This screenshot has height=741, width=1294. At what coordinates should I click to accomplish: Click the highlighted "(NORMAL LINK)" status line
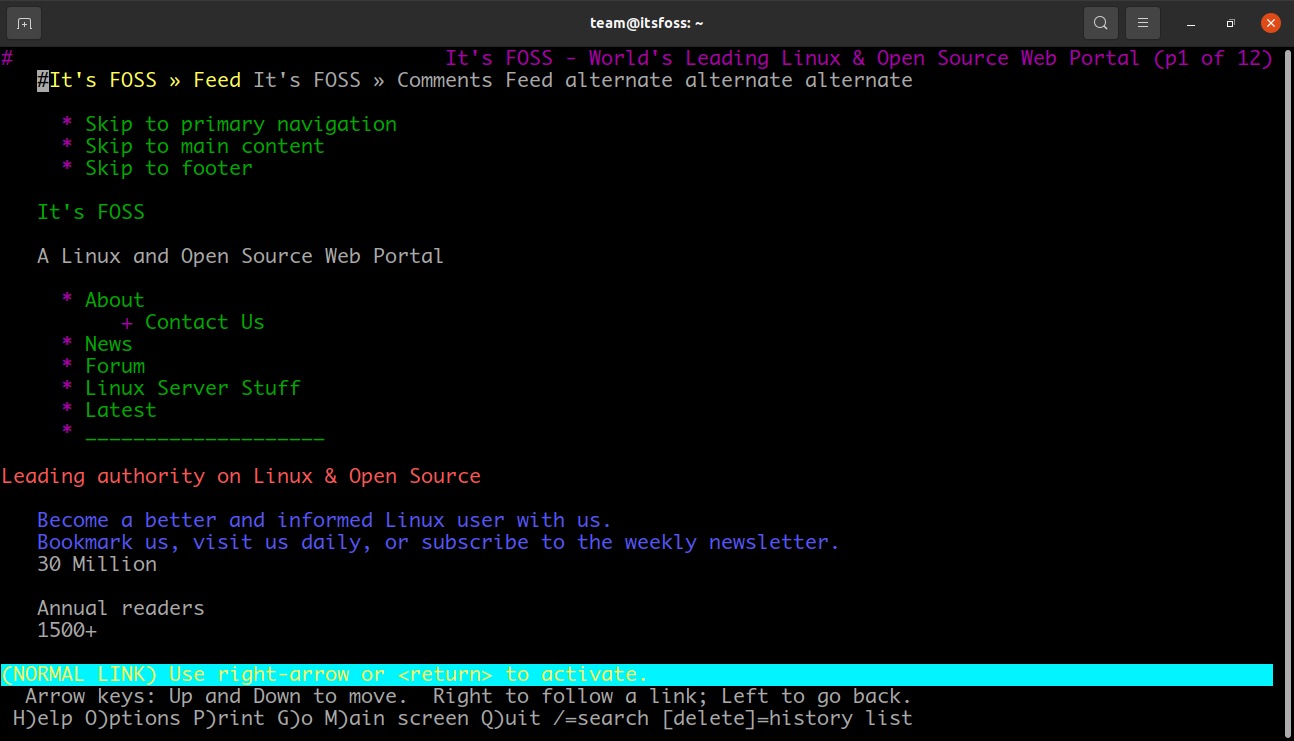637,674
